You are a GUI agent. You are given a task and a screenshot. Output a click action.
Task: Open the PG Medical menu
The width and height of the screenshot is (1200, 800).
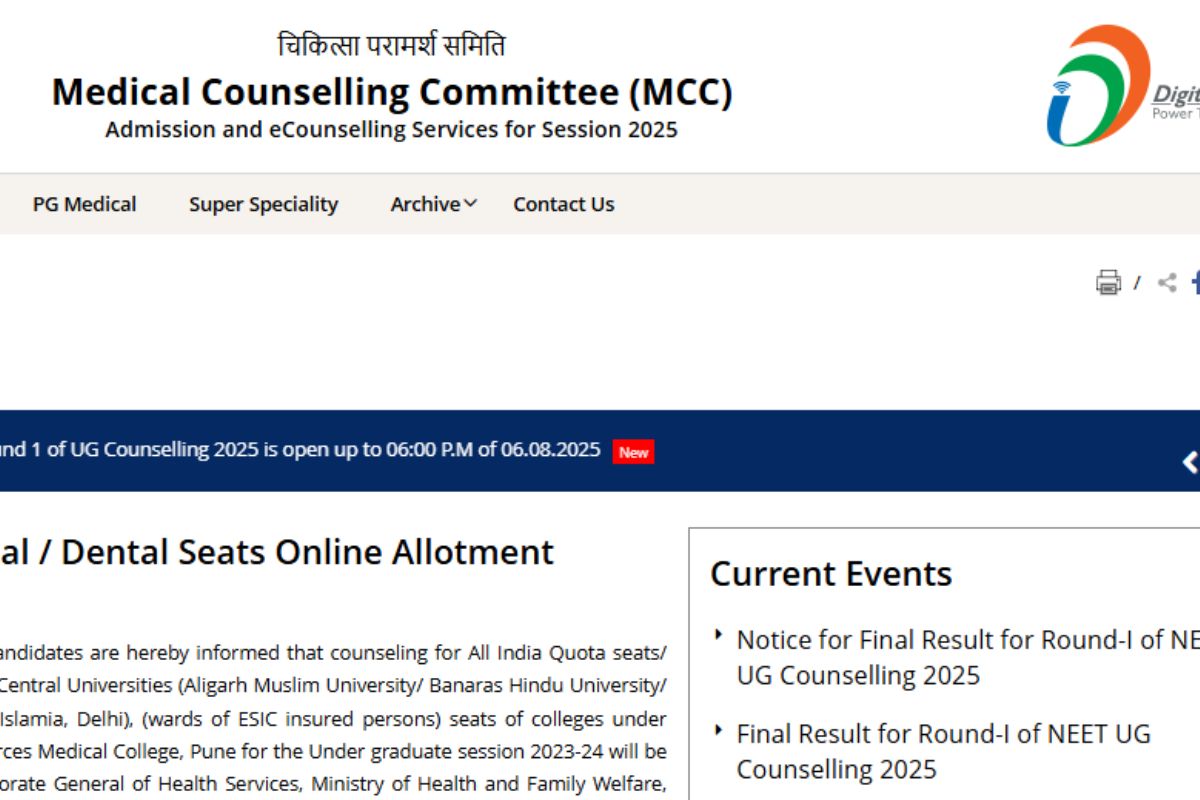[x=85, y=204]
